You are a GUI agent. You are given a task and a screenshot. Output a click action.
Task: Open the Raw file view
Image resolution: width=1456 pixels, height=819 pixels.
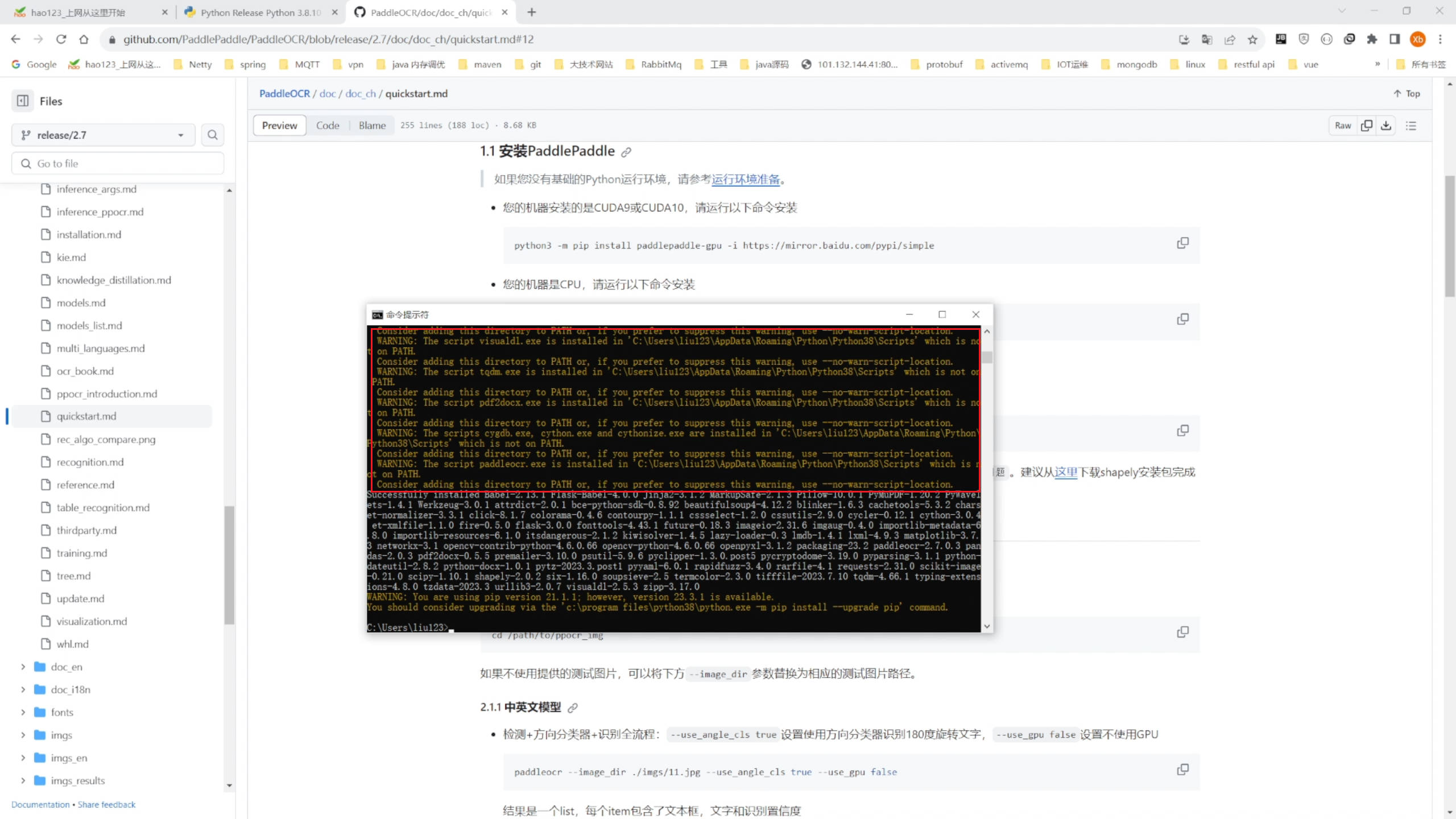tap(1343, 125)
